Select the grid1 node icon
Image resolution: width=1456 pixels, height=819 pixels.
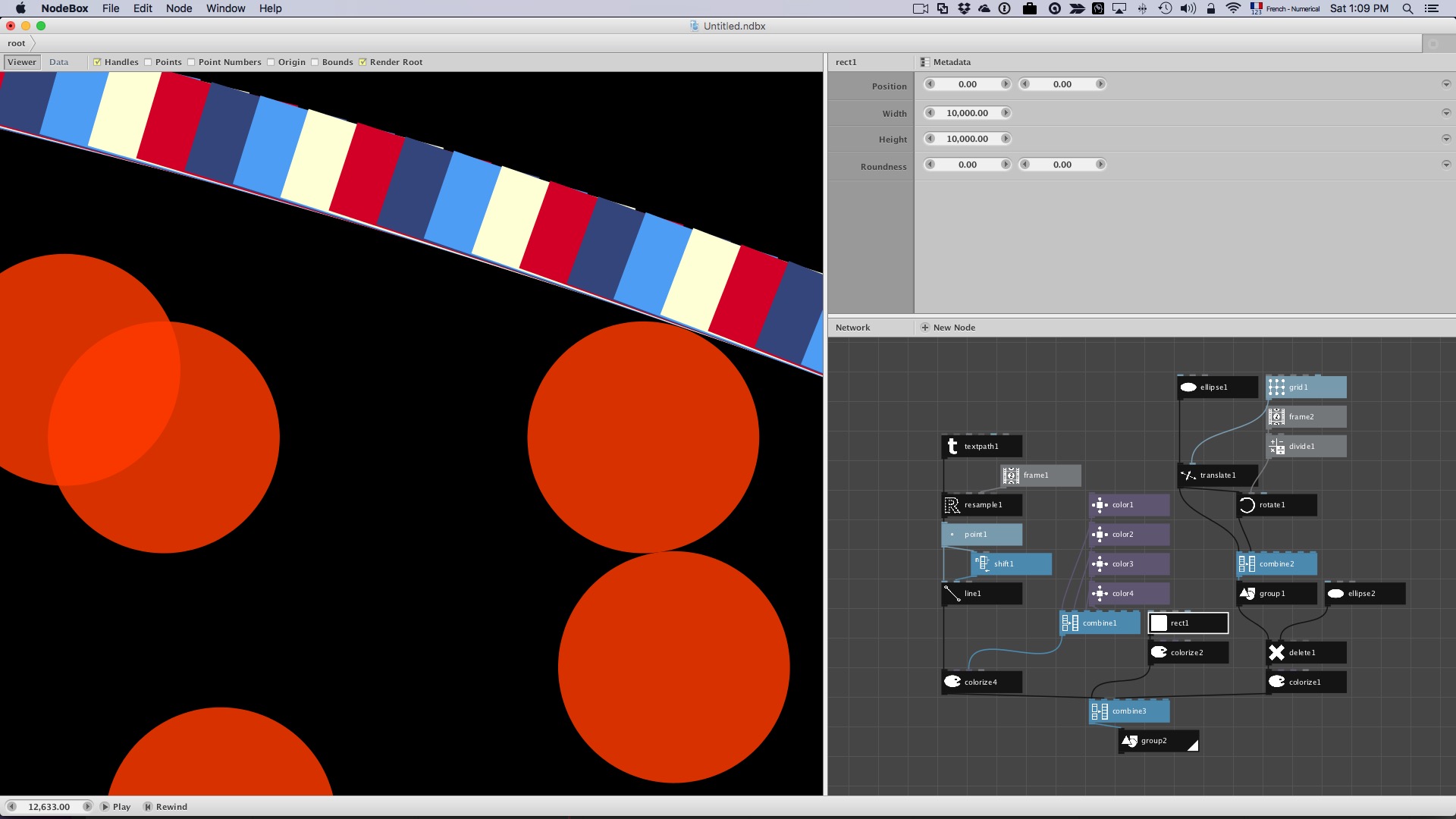(x=1276, y=388)
